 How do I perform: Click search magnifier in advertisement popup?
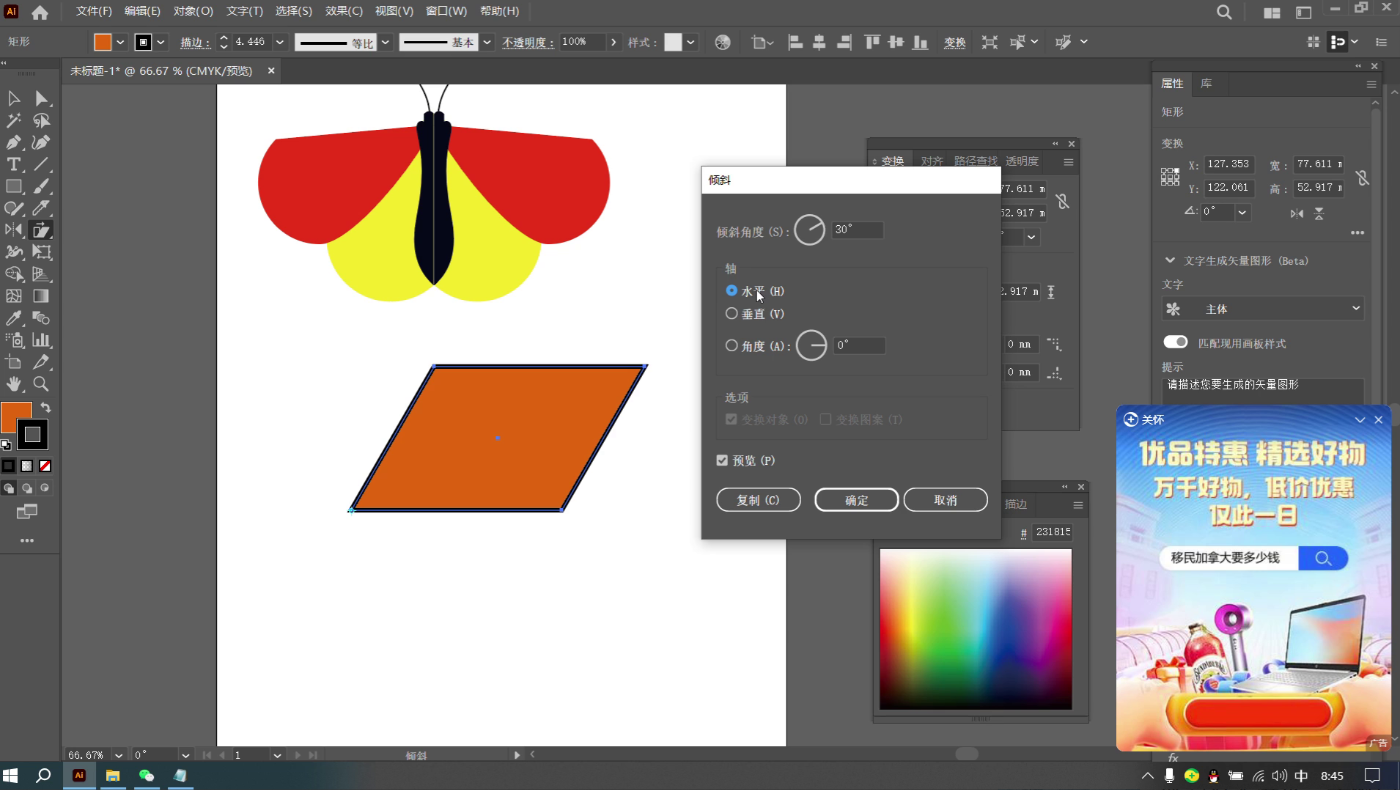coord(1323,558)
